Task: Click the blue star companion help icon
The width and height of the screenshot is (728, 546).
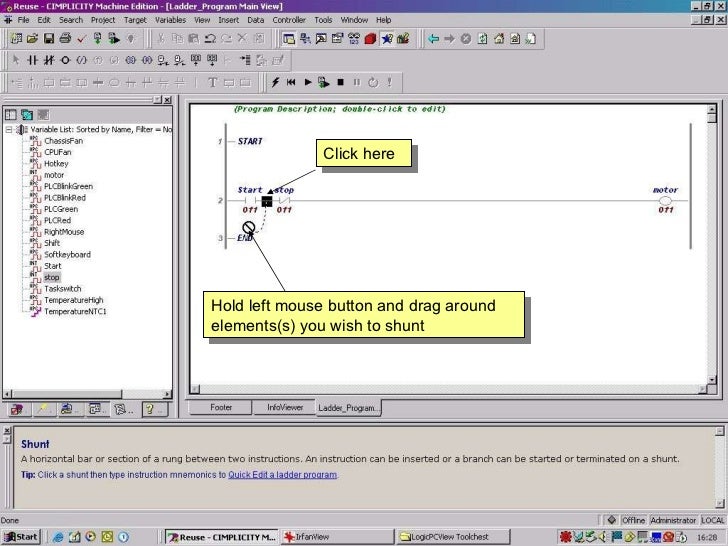Action: pyautogui.click(x=386, y=39)
